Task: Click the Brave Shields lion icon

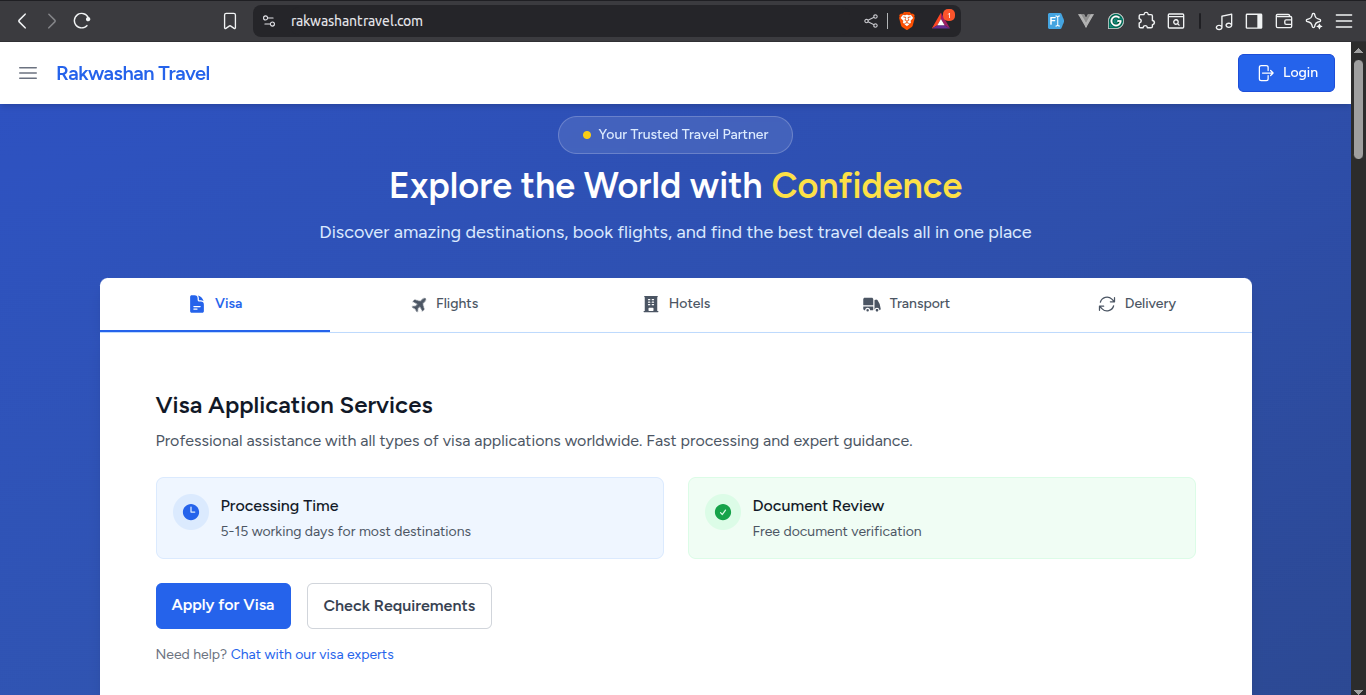Action: click(x=907, y=21)
